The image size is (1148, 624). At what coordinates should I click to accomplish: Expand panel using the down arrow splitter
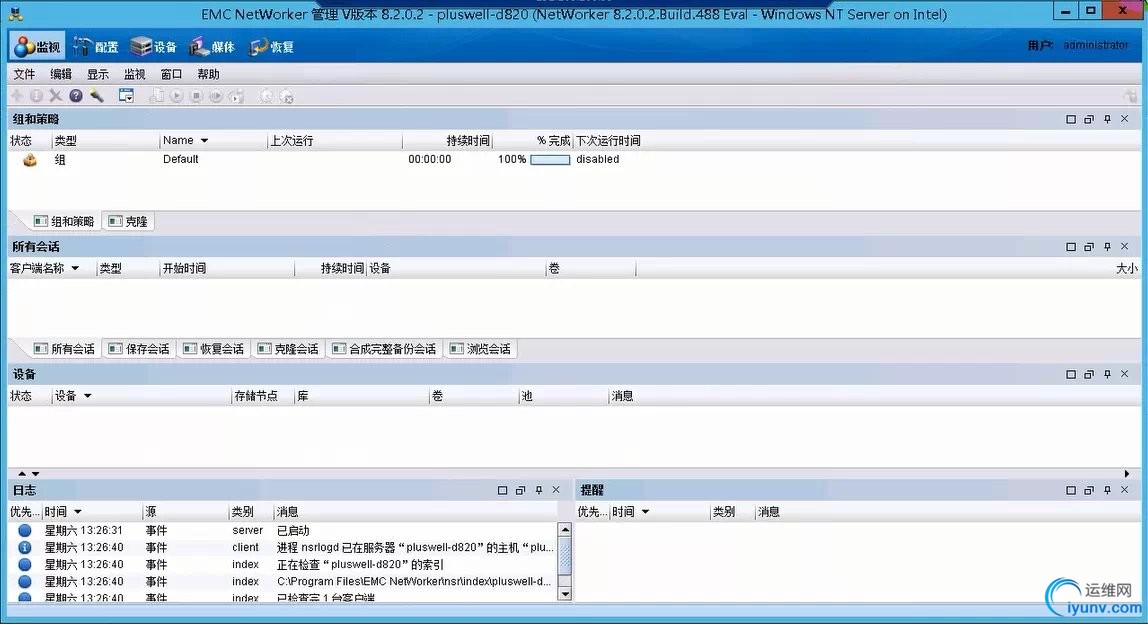[x=35, y=474]
